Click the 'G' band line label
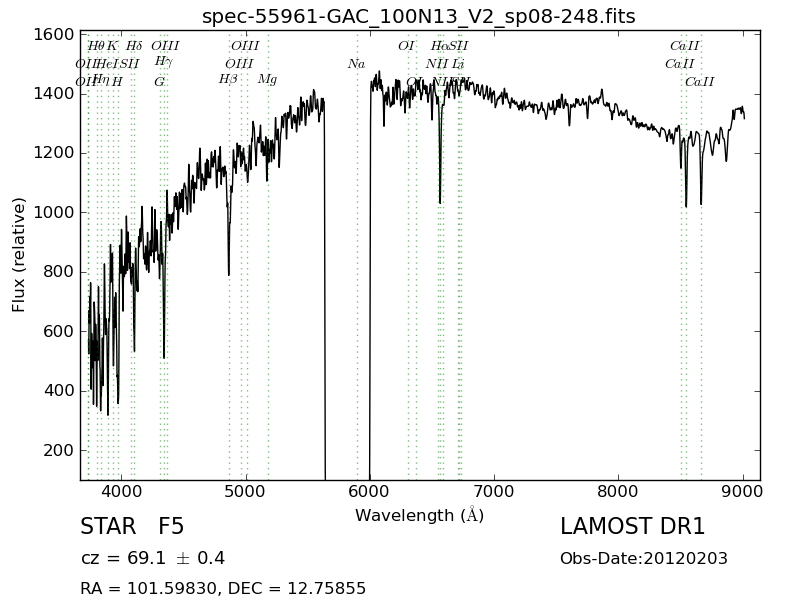Viewport: 800px width, 600px height. pyautogui.click(x=160, y=82)
